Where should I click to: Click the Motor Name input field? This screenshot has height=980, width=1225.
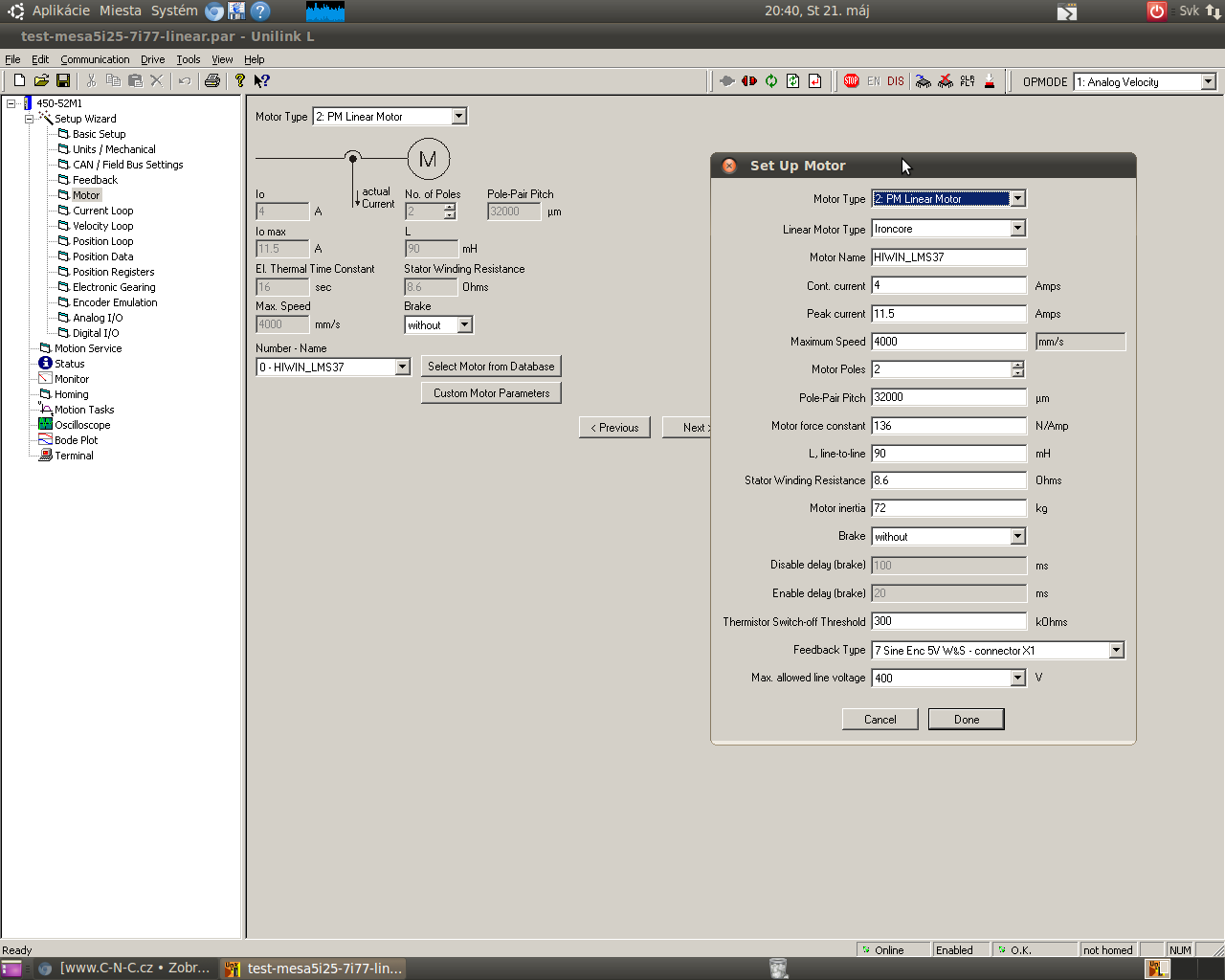[947, 257]
